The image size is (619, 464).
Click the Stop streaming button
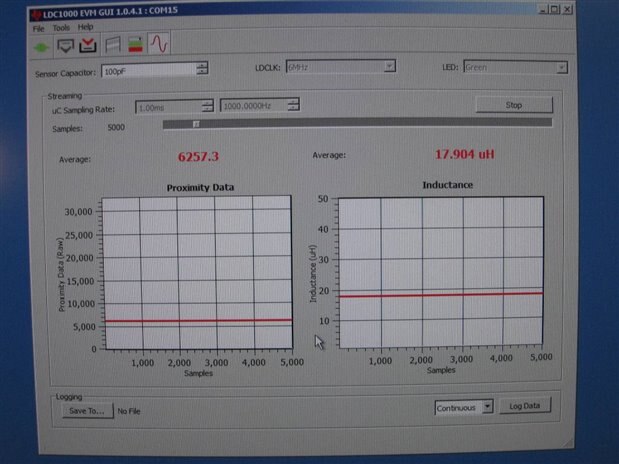[514, 105]
